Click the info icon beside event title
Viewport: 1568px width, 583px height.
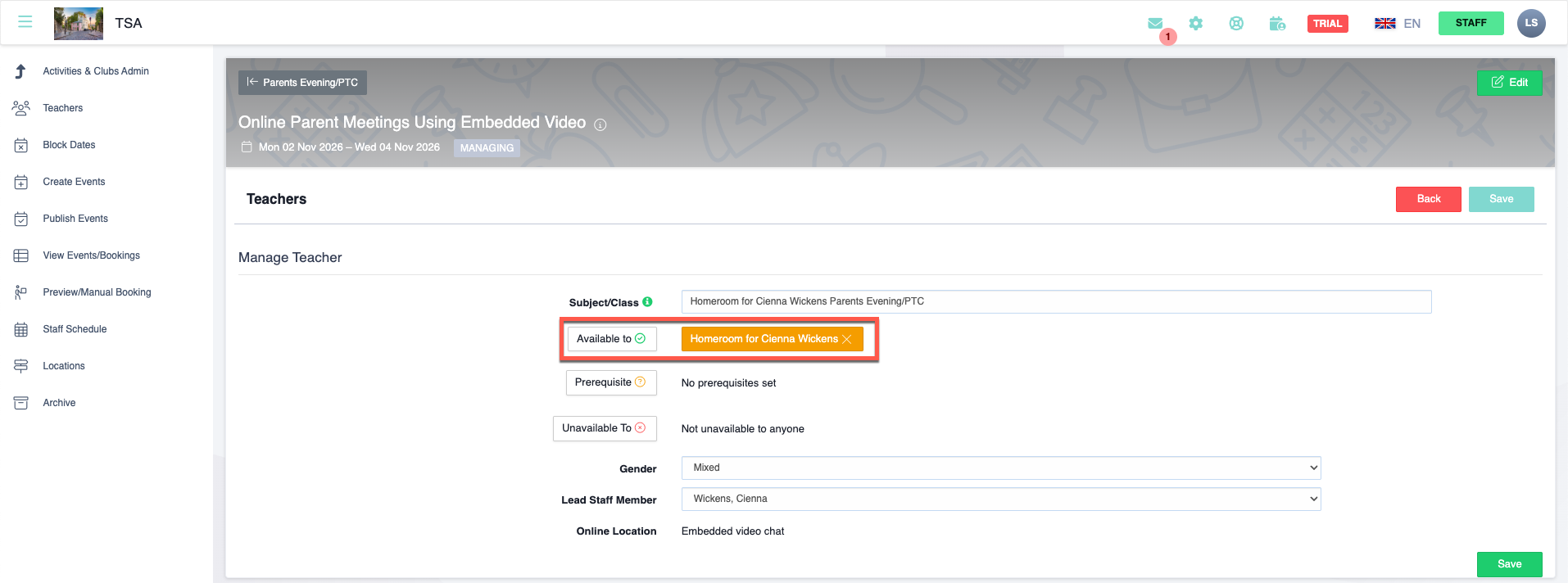click(x=600, y=124)
